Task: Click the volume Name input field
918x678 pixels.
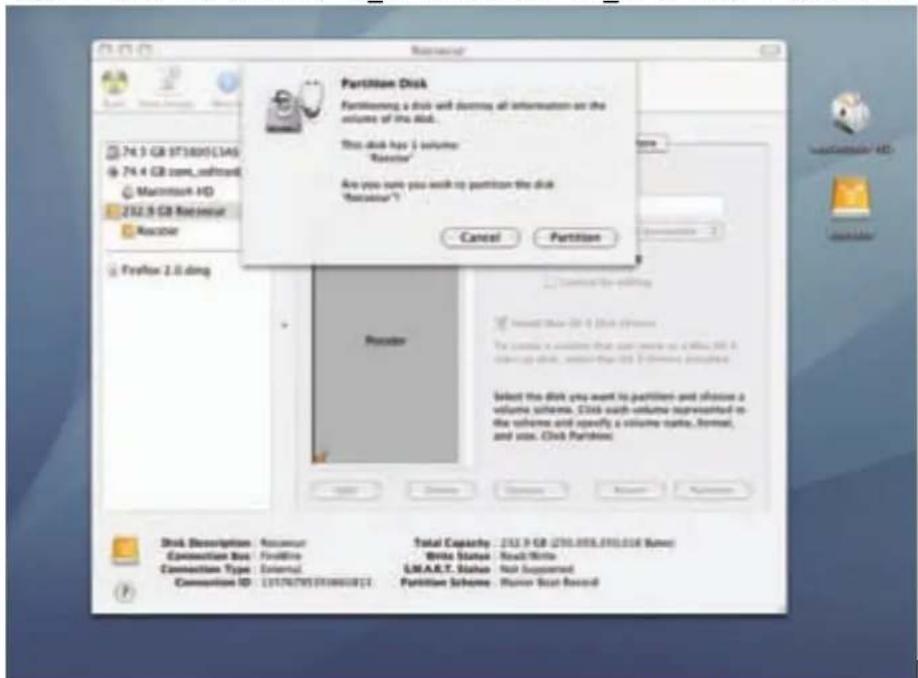Action: pyautogui.click(x=679, y=206)
